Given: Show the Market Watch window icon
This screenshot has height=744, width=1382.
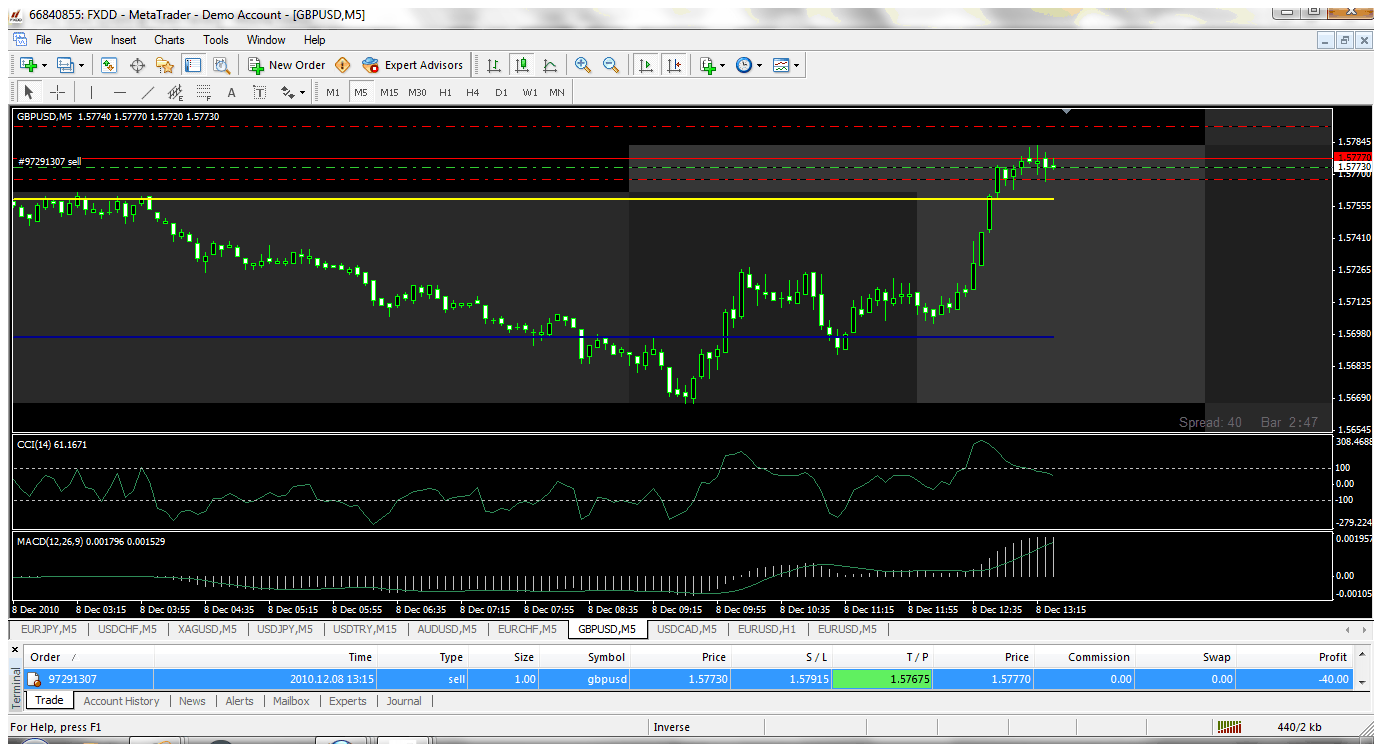Looking at the screenshot, I should 109,65.
